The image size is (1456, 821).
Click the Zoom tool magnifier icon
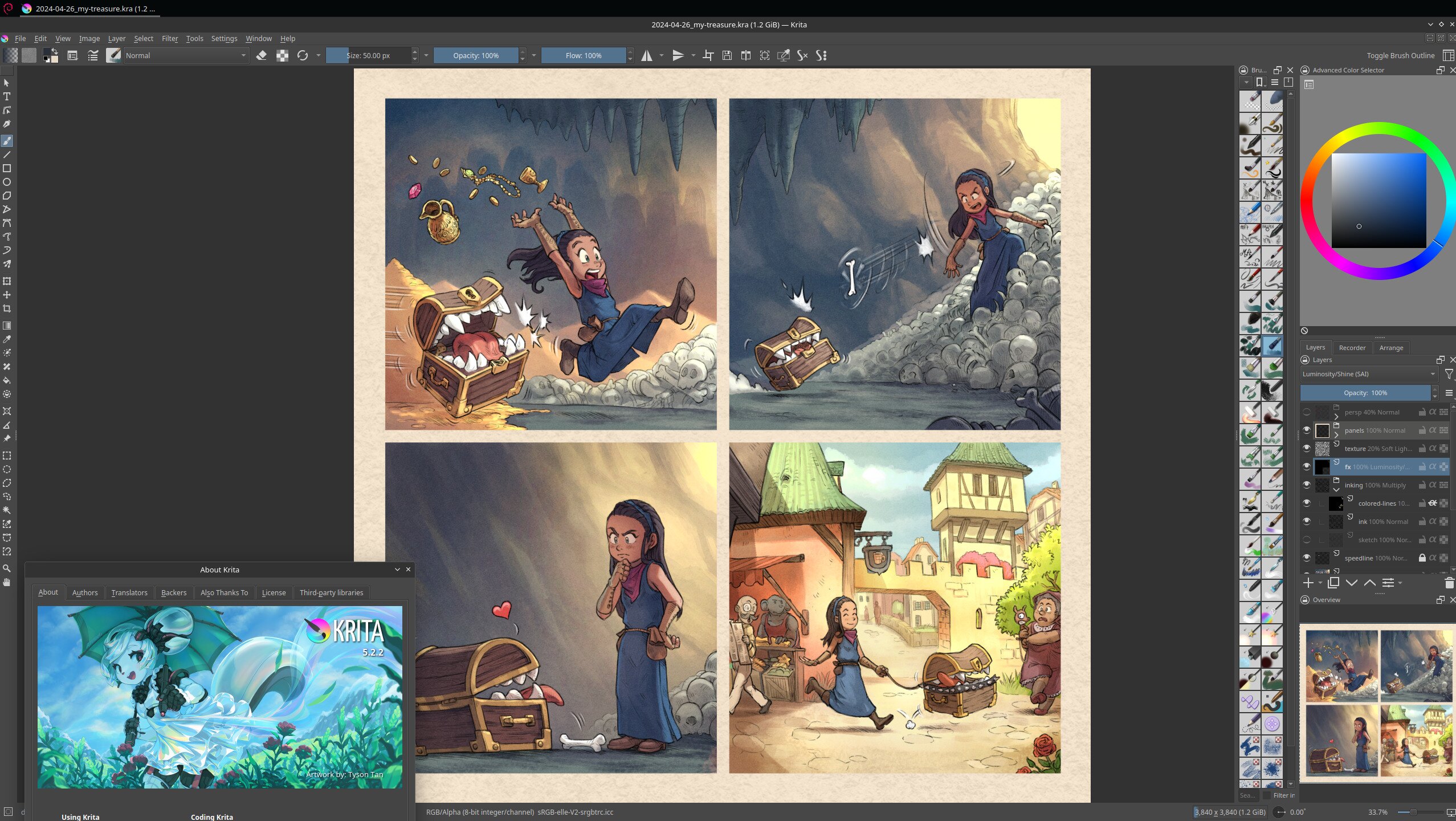[7, 568]
